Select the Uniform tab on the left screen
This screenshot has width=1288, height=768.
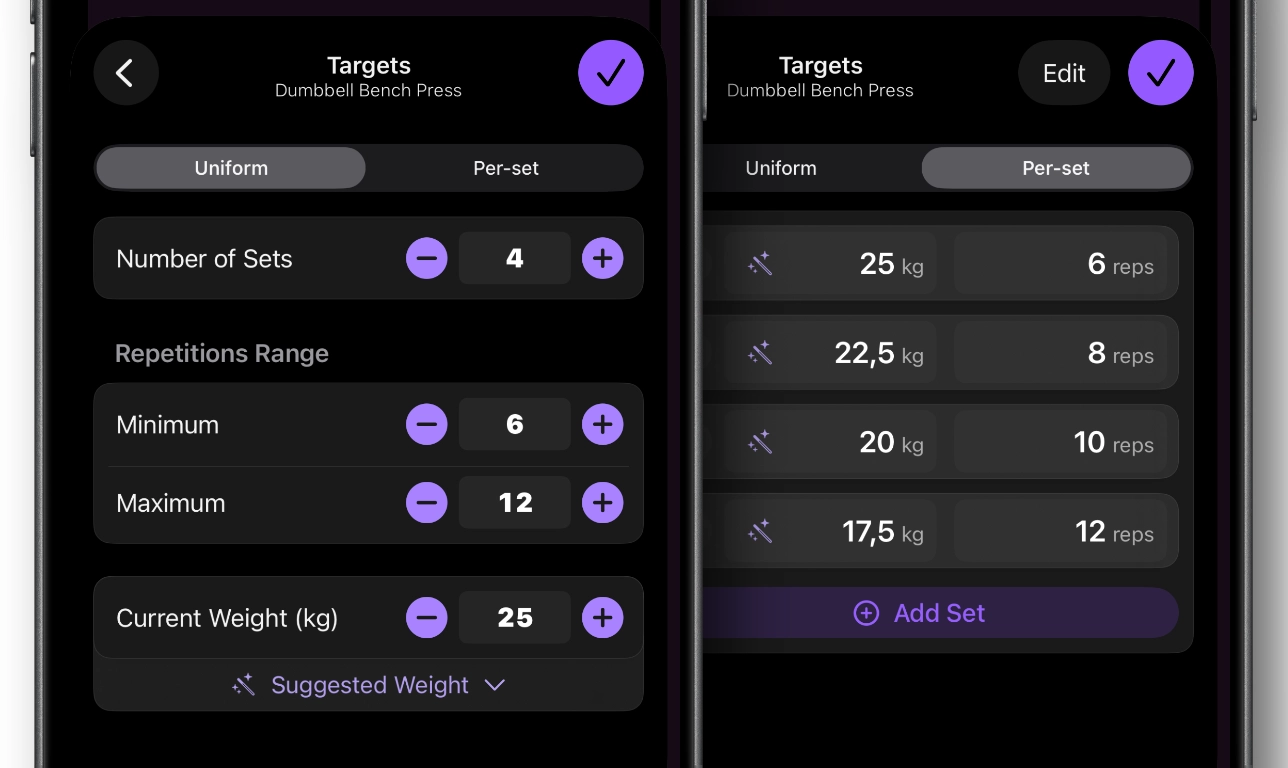(230, 168)
